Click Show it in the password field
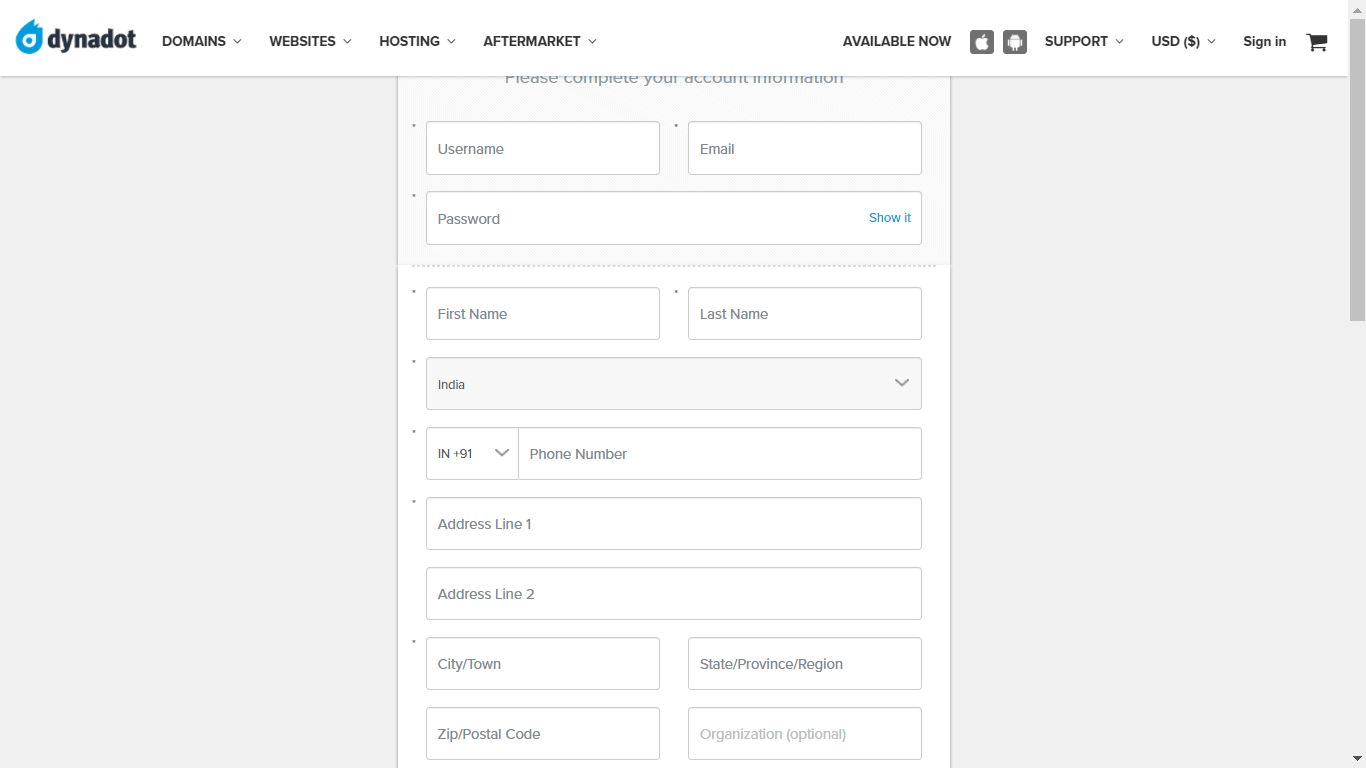Screen dimensions: 1366x768 tap(890, 218)
